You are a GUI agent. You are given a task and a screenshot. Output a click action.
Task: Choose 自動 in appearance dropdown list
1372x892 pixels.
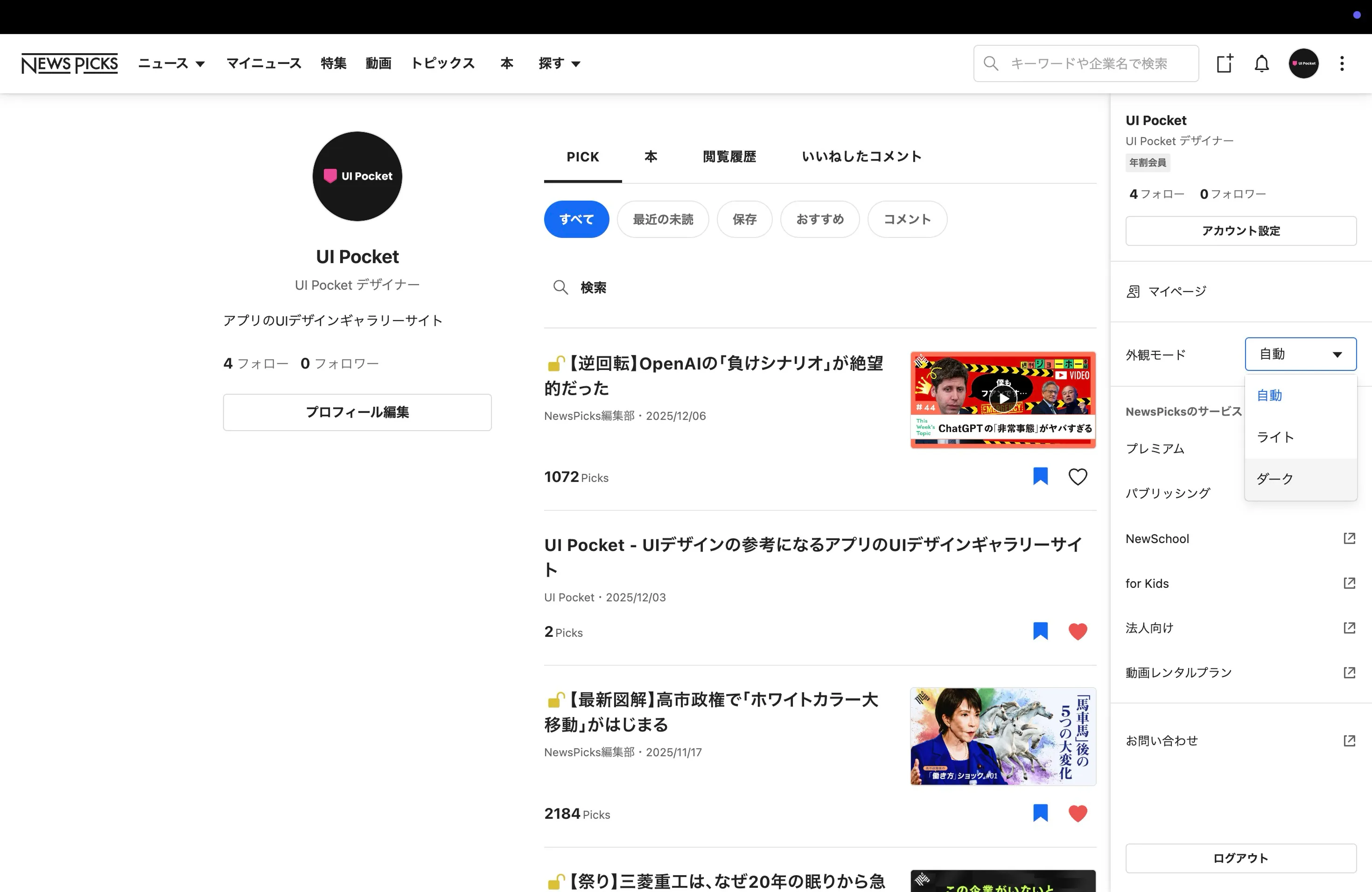(1301, 395)
